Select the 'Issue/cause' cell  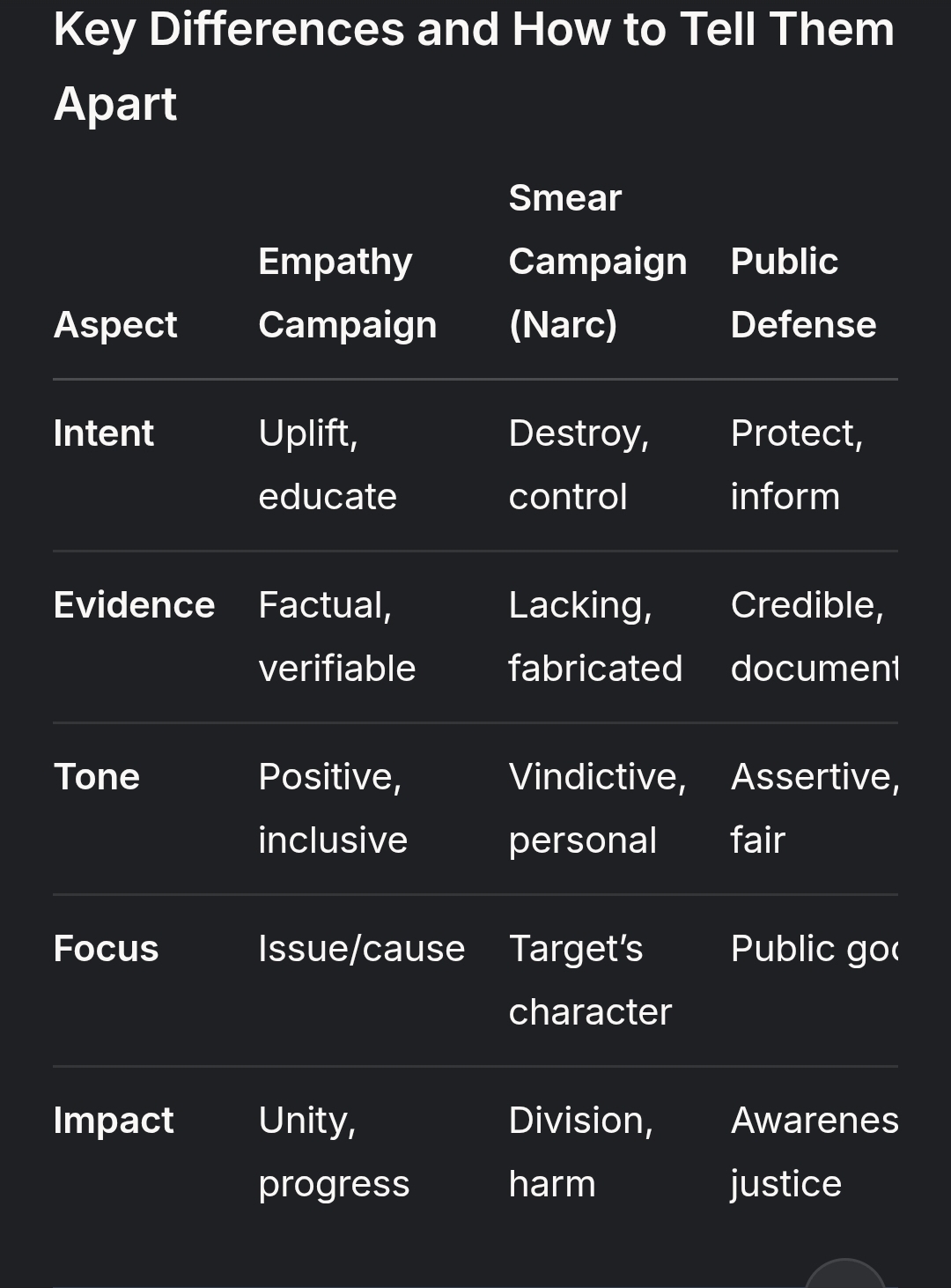click(x=361, y=949)
